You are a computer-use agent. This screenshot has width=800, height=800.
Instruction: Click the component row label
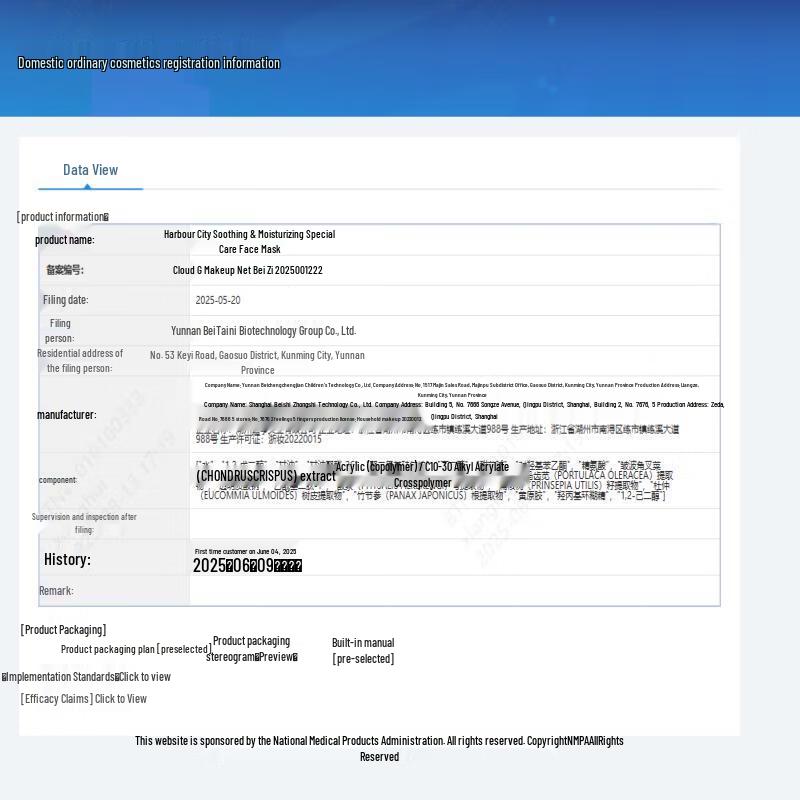coord(58,480)
